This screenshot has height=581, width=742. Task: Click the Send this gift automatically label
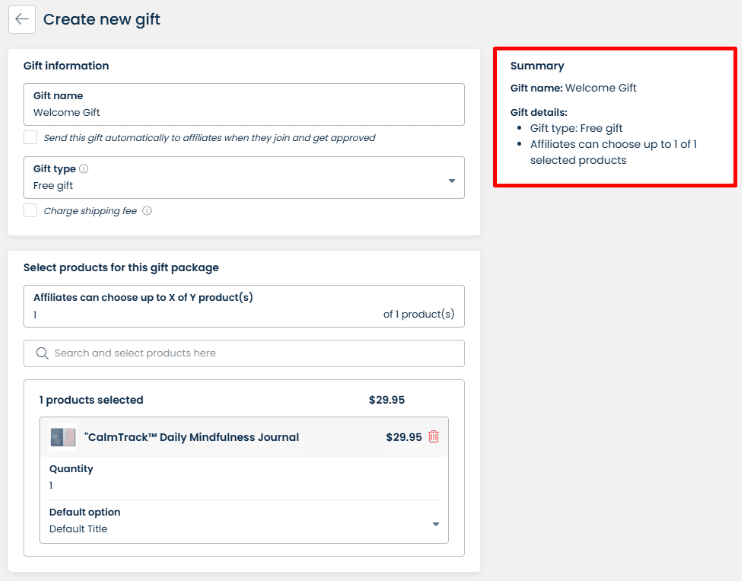[210, 137]
